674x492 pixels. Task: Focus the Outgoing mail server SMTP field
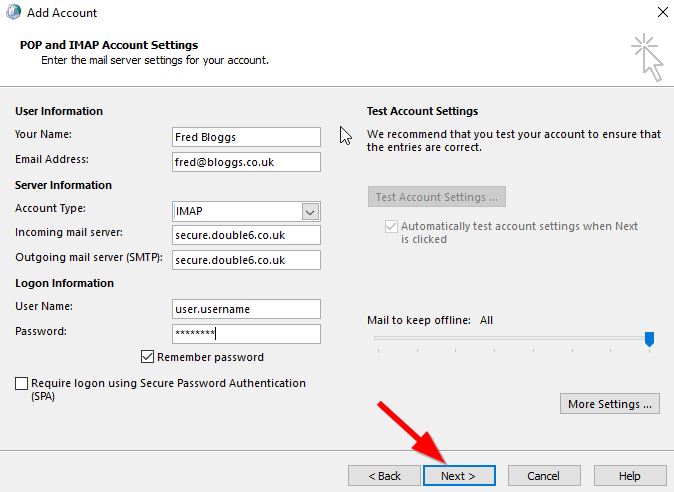coord(246,260)
